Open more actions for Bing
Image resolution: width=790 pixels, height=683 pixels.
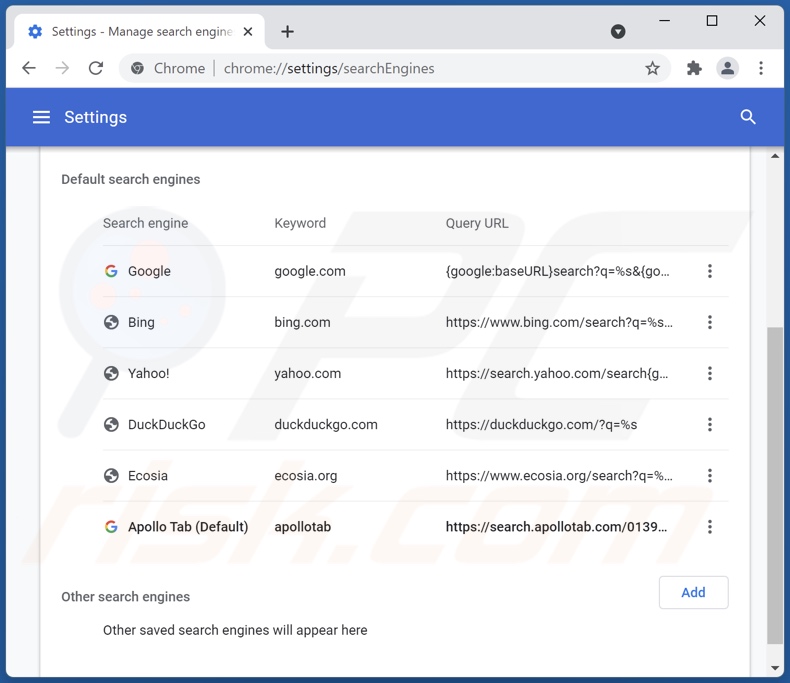click(709, 322)
